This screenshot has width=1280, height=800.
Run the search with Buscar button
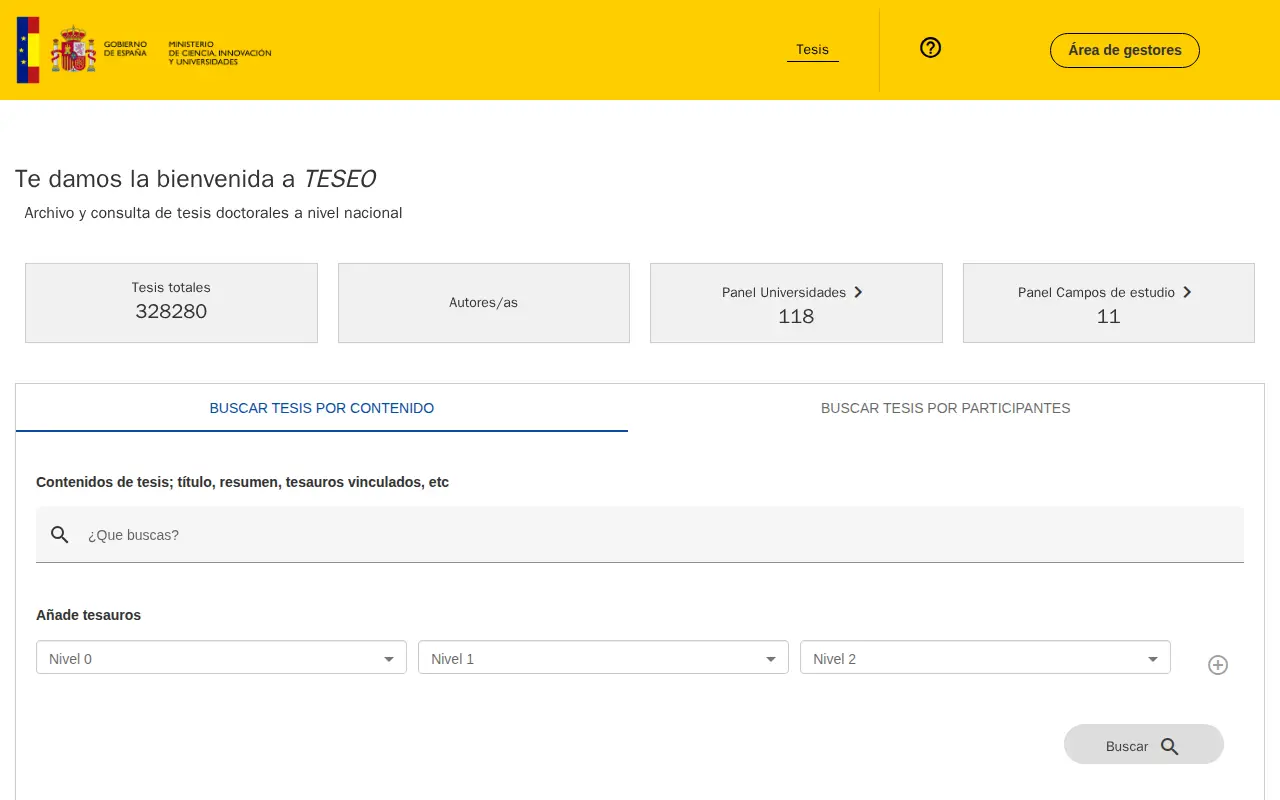[x=1143, y=744]
